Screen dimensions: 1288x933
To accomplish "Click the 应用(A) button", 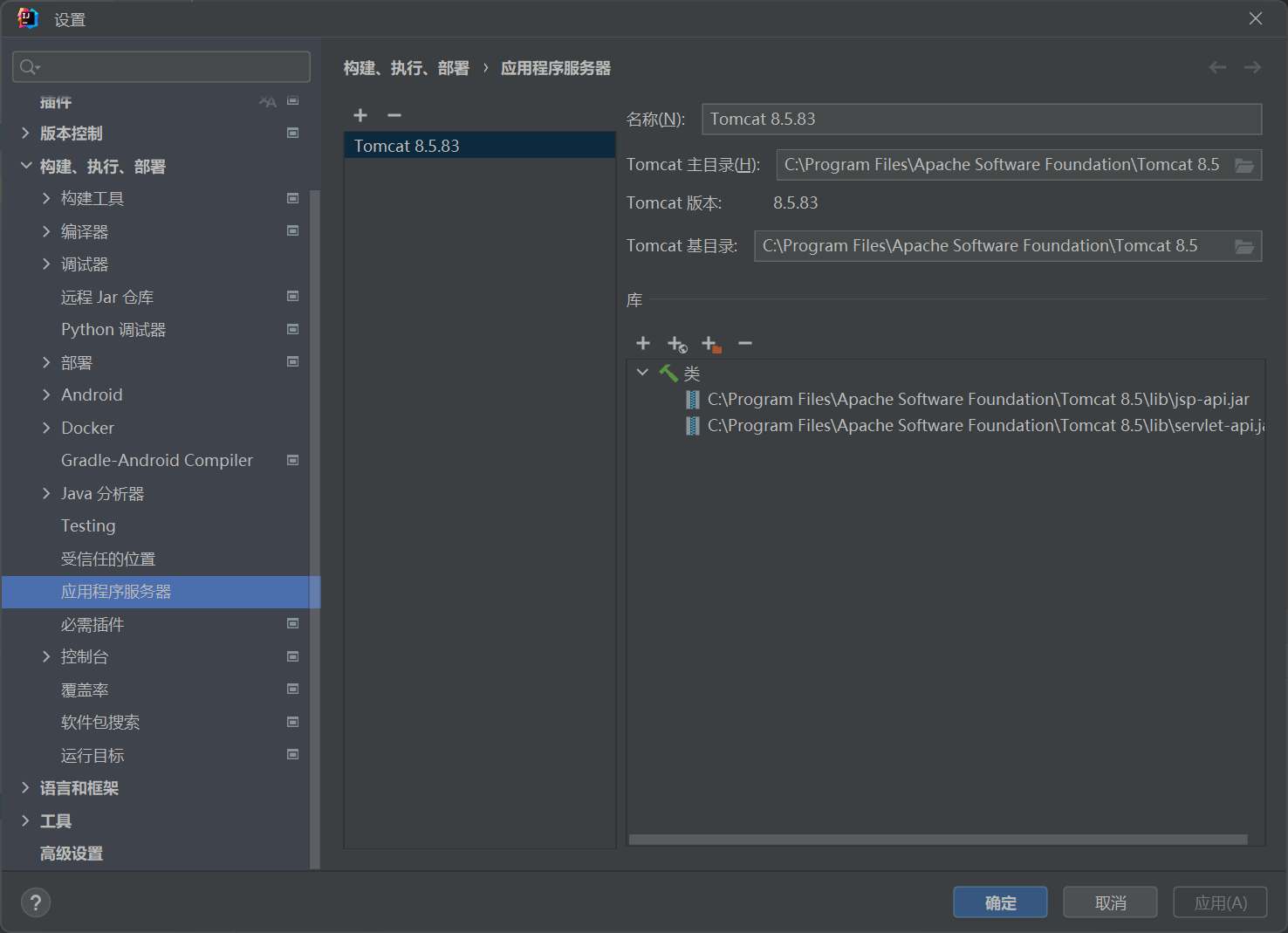I will click(1220, 902).
